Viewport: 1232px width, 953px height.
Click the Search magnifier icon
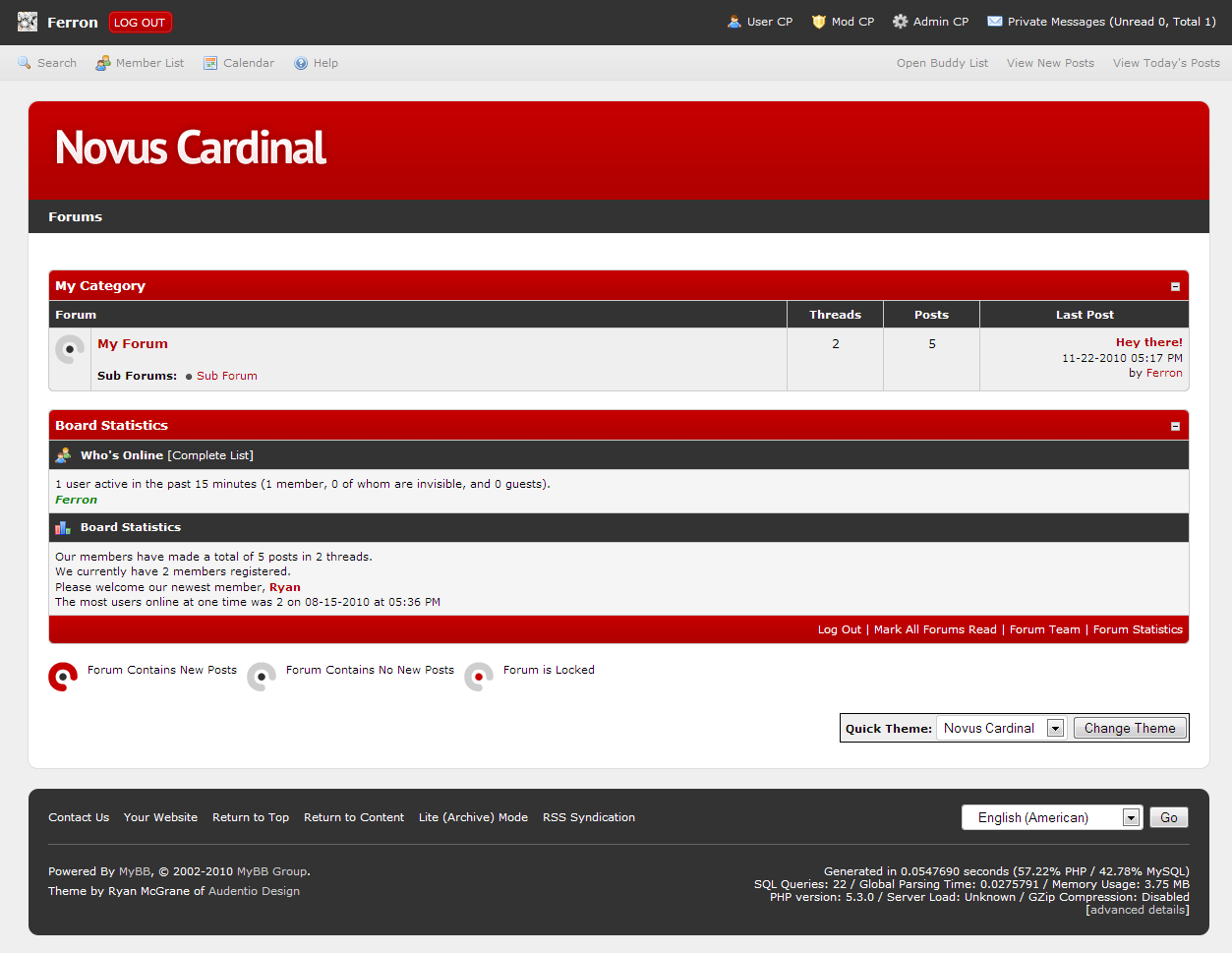(x=25, y=63)
